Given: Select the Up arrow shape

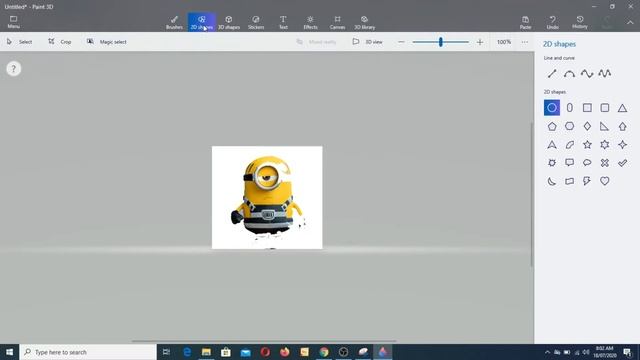Looking at the screenshot, I should tap(622, 126).
